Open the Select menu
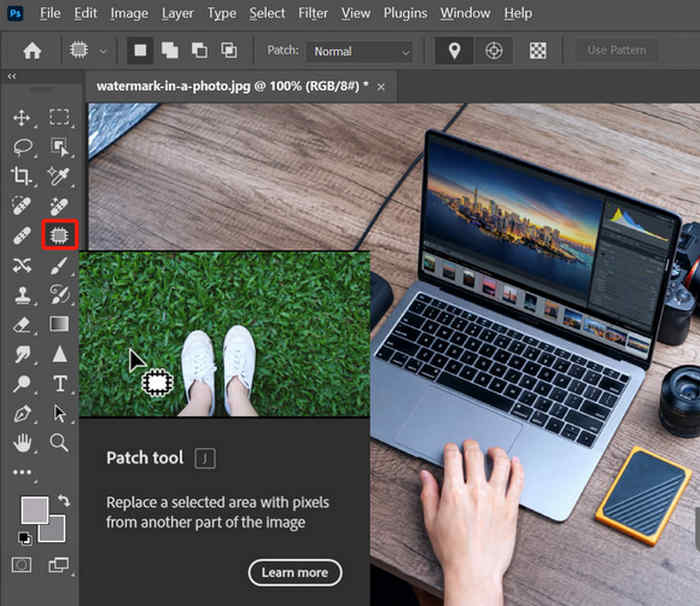The image size is (700, 606). tap(267, 13)
